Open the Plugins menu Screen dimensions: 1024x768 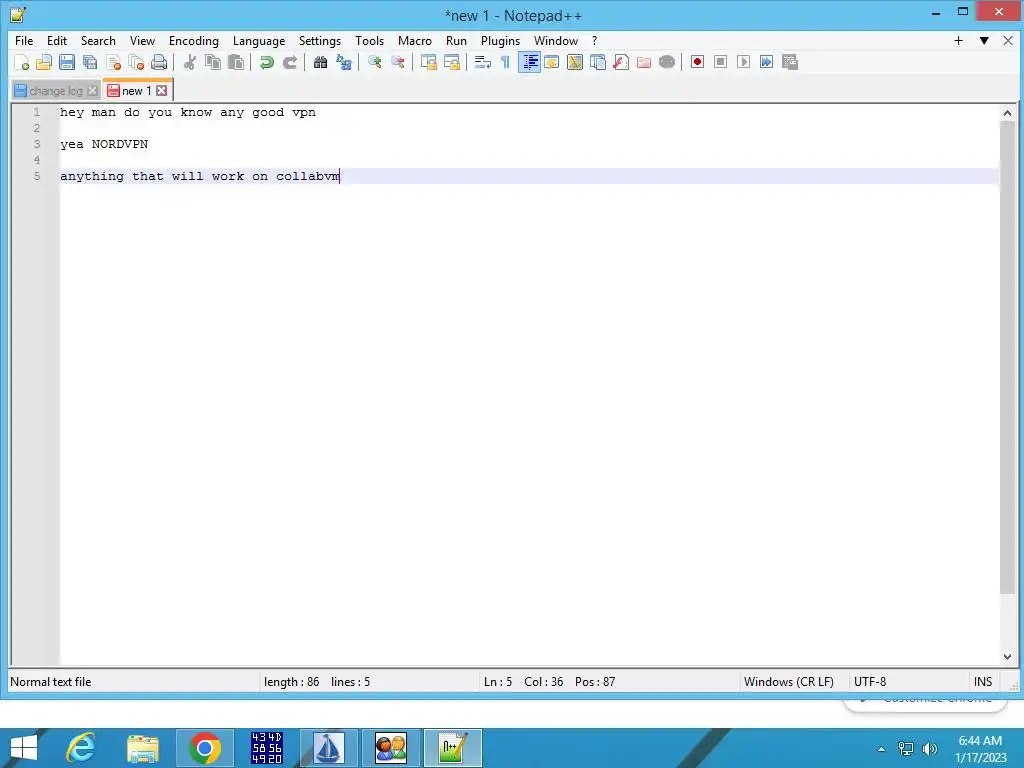[x=500, y=40]
